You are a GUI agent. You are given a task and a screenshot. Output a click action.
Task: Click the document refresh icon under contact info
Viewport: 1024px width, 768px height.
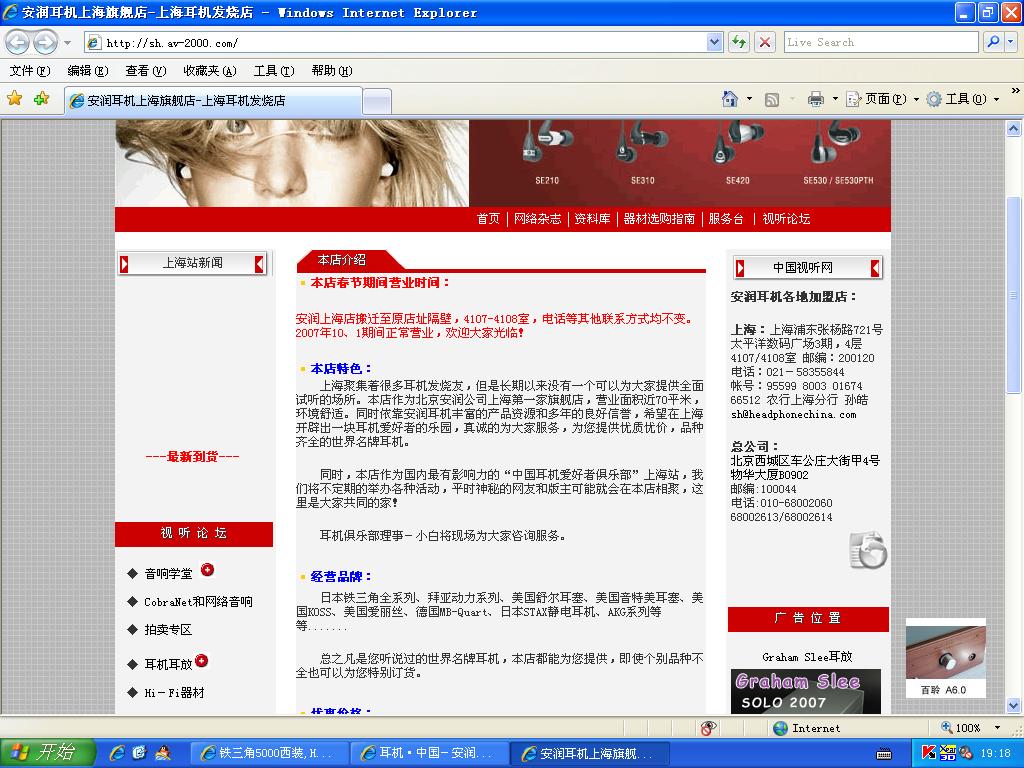coord(868,550)
